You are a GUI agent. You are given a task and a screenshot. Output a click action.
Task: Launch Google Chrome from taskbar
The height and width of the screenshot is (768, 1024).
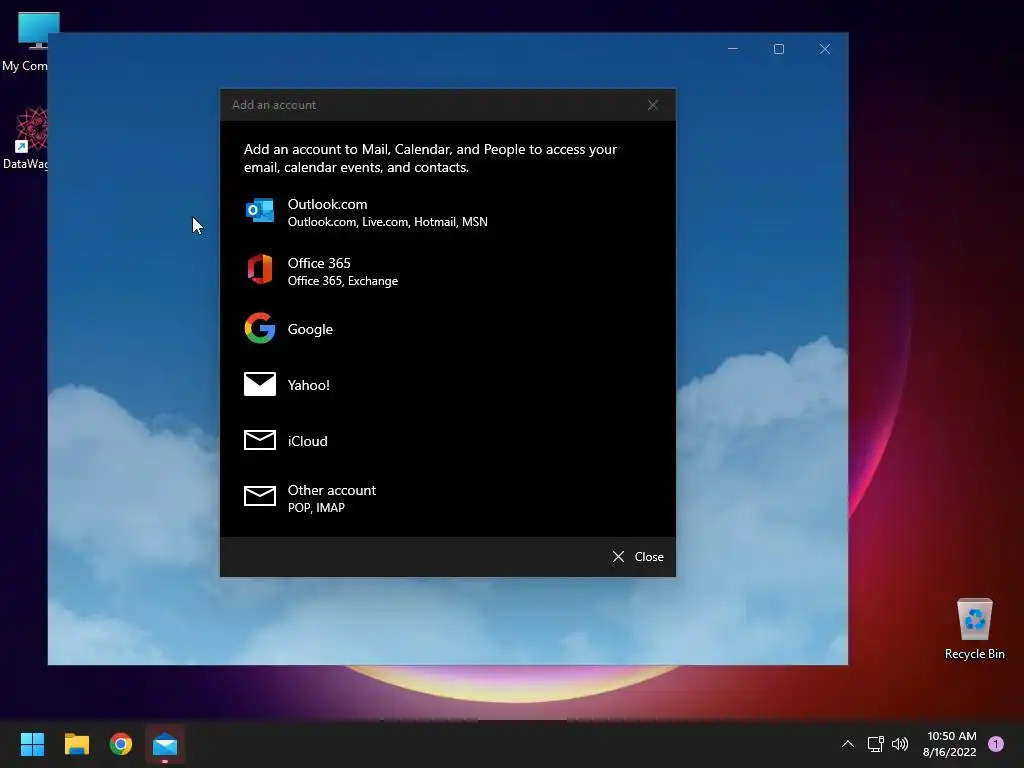[120, 744]
